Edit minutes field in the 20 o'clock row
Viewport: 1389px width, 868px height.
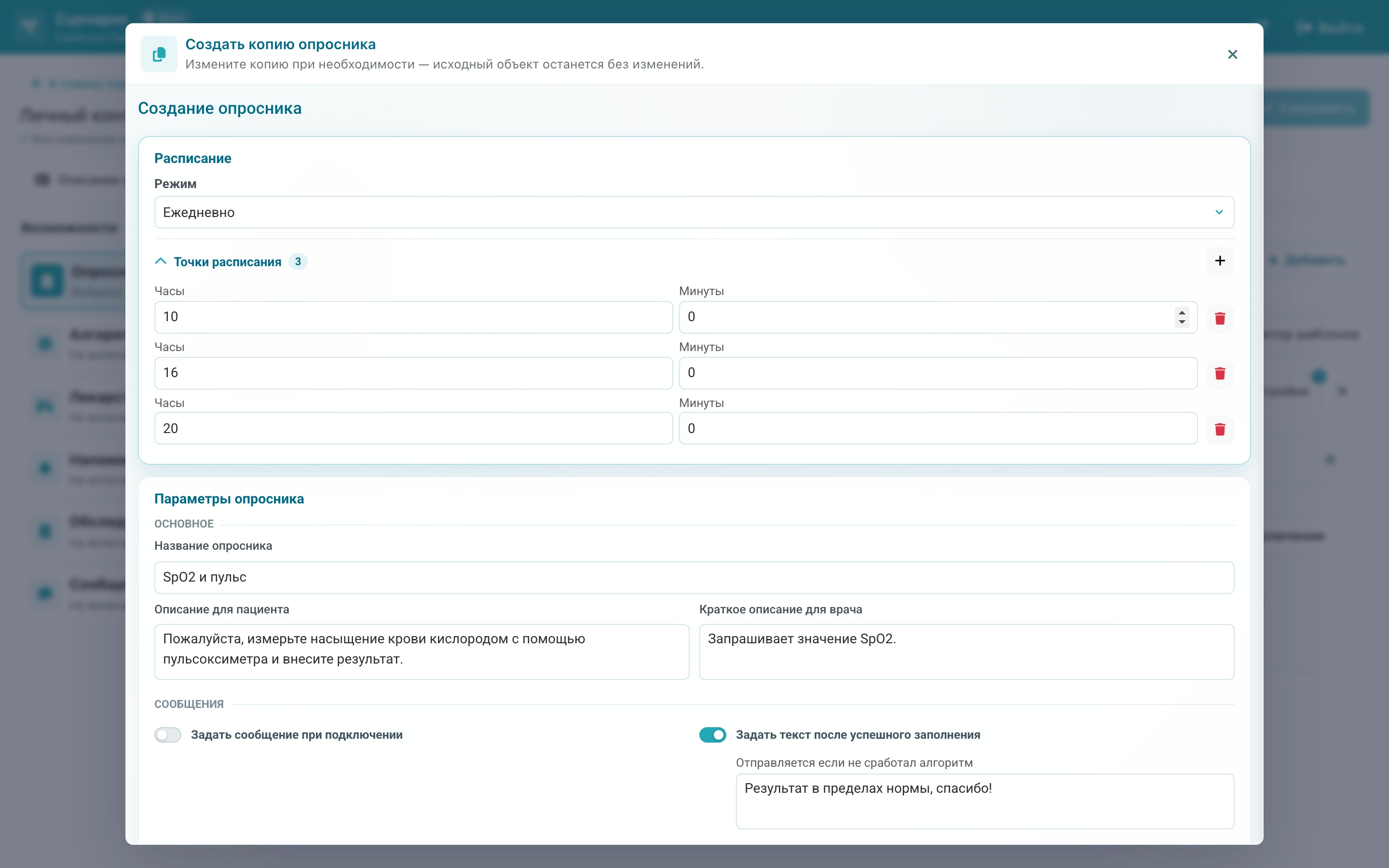938,428
